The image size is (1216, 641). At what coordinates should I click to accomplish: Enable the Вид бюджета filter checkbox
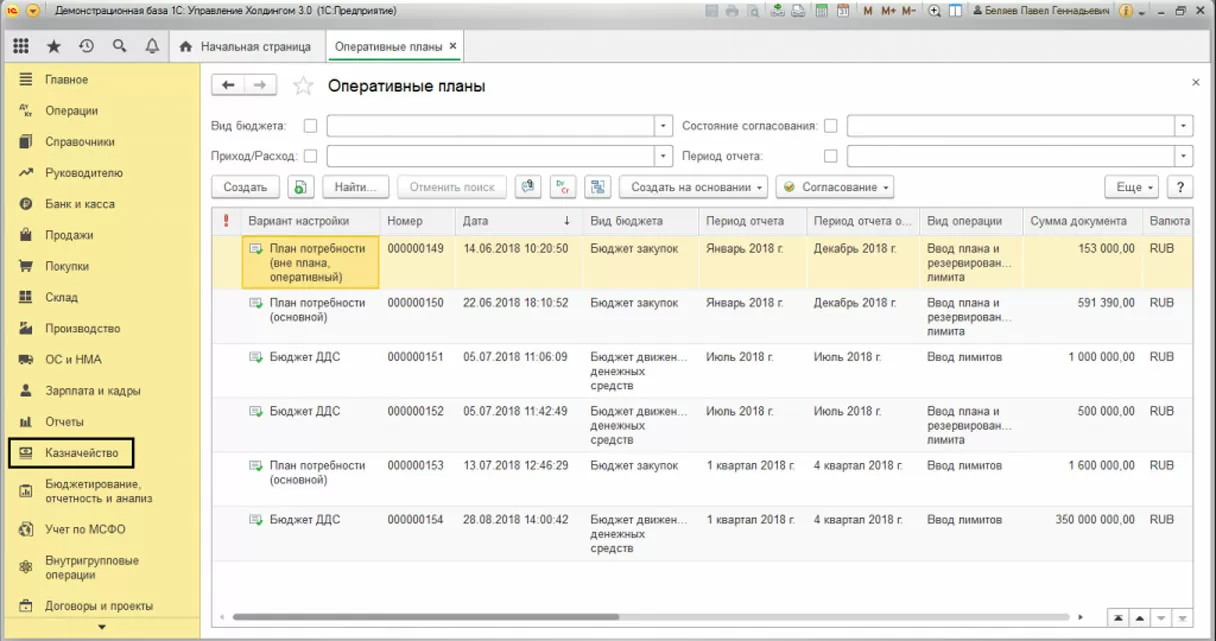point(310,126)
